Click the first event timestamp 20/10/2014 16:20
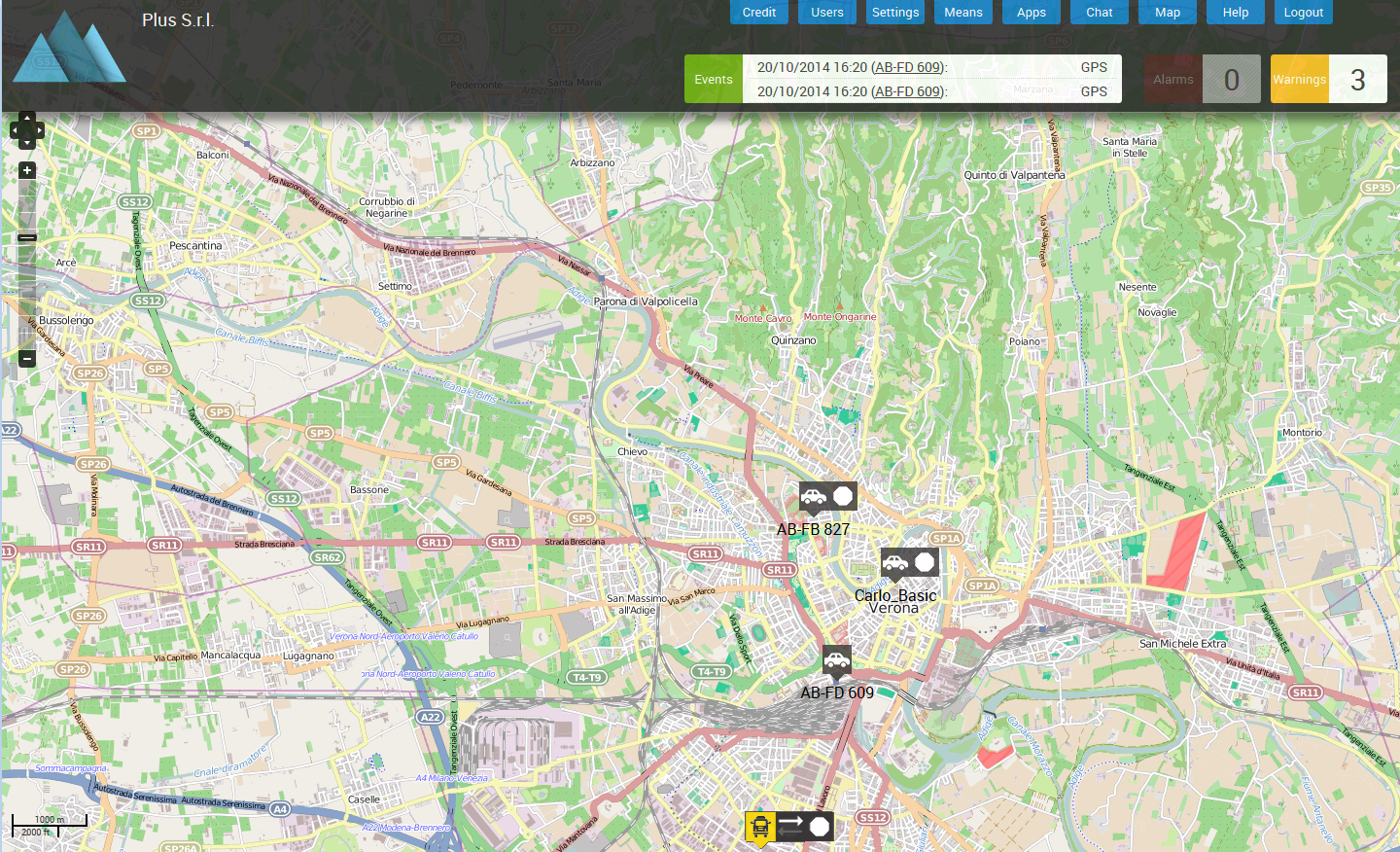Viewport: 1400px width, 852px height. coord(812,67)
